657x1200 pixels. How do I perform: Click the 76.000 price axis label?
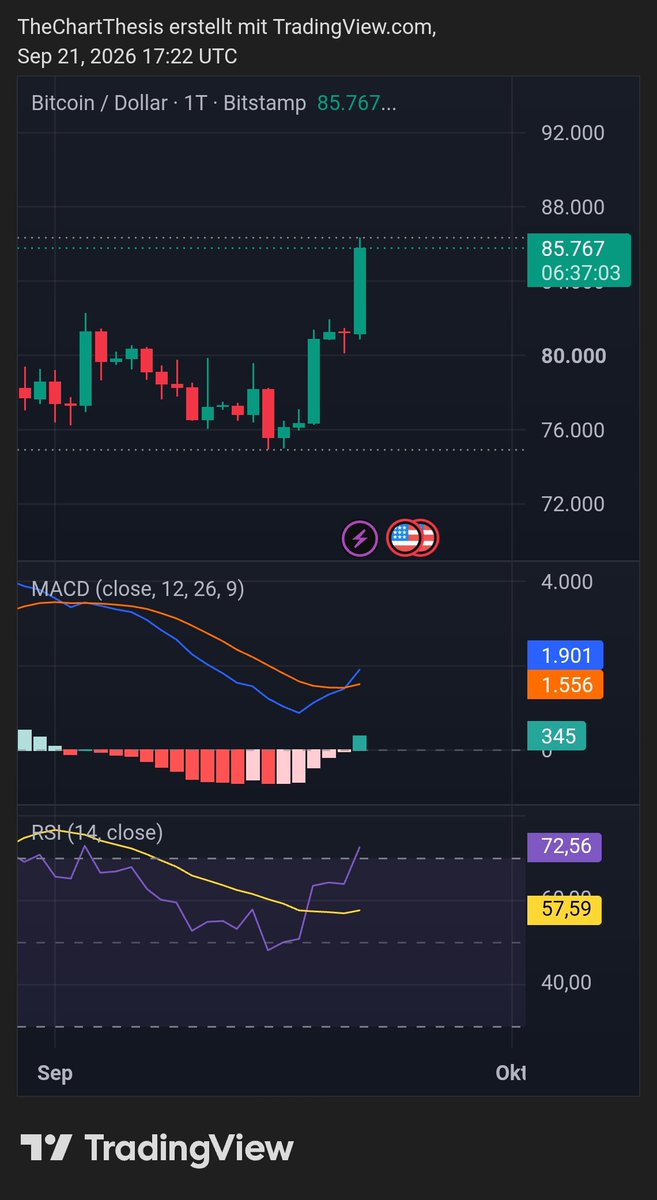click(572, 430)
